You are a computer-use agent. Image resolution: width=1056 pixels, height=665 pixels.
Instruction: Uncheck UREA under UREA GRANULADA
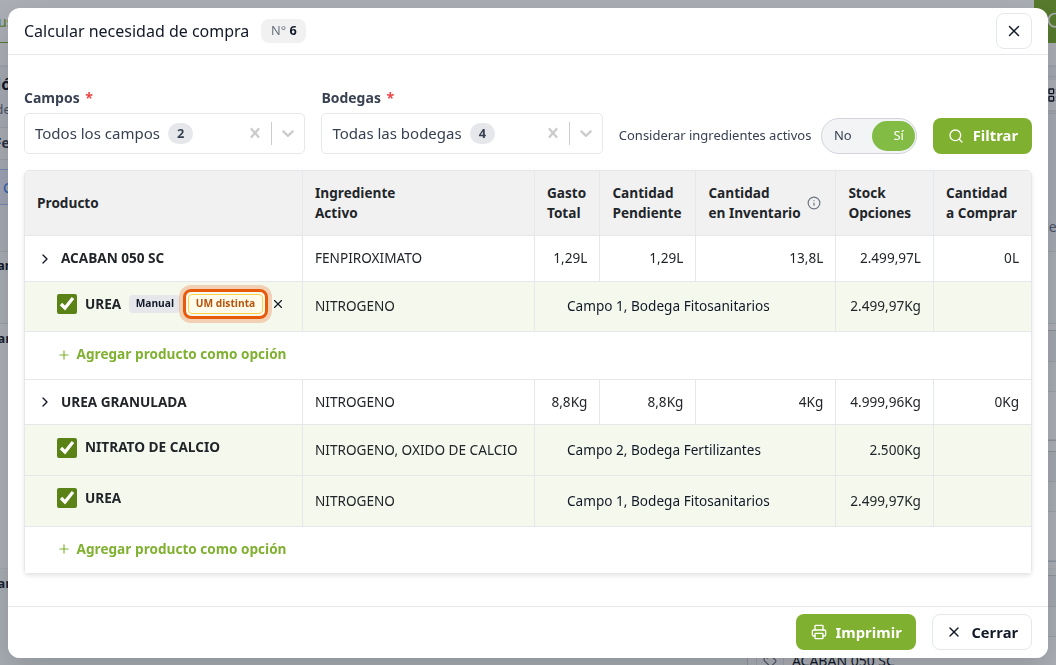(67, 499)
